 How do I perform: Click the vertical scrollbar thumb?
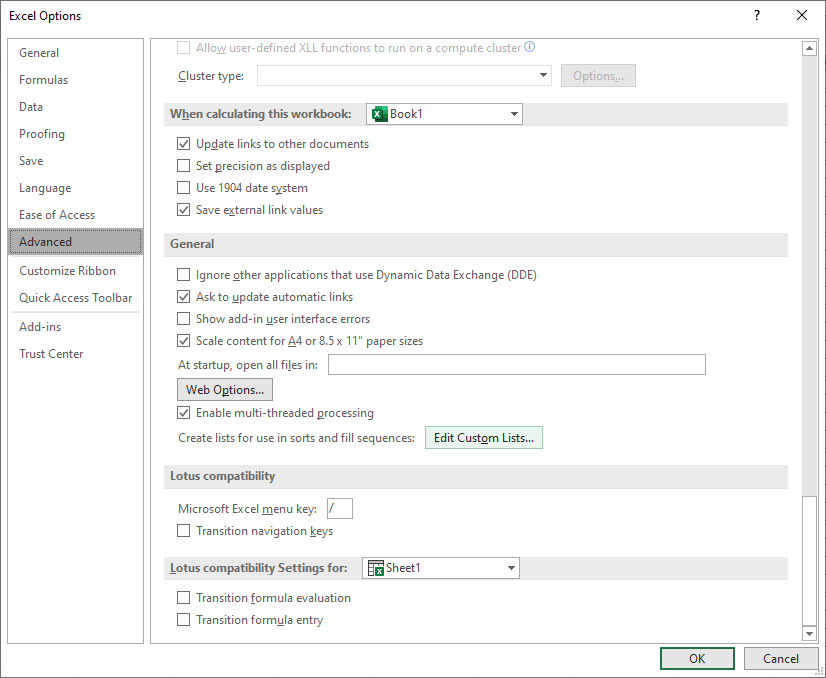809,561
